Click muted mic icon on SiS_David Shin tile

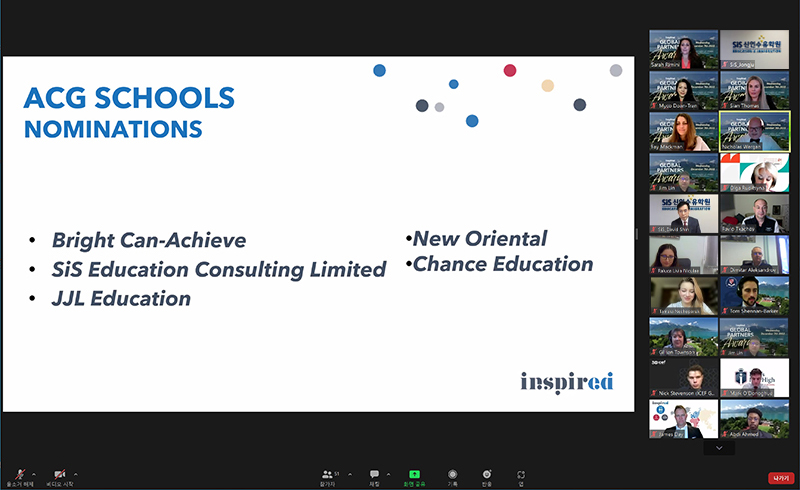[654, 229]
